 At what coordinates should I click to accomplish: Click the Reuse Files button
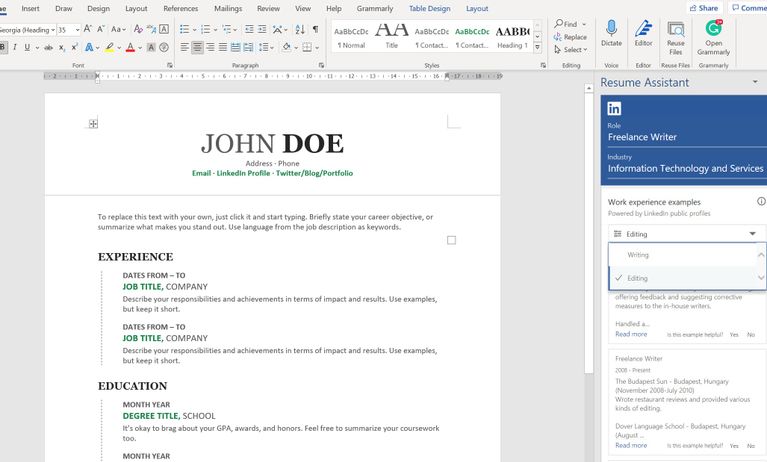(676, 38)
